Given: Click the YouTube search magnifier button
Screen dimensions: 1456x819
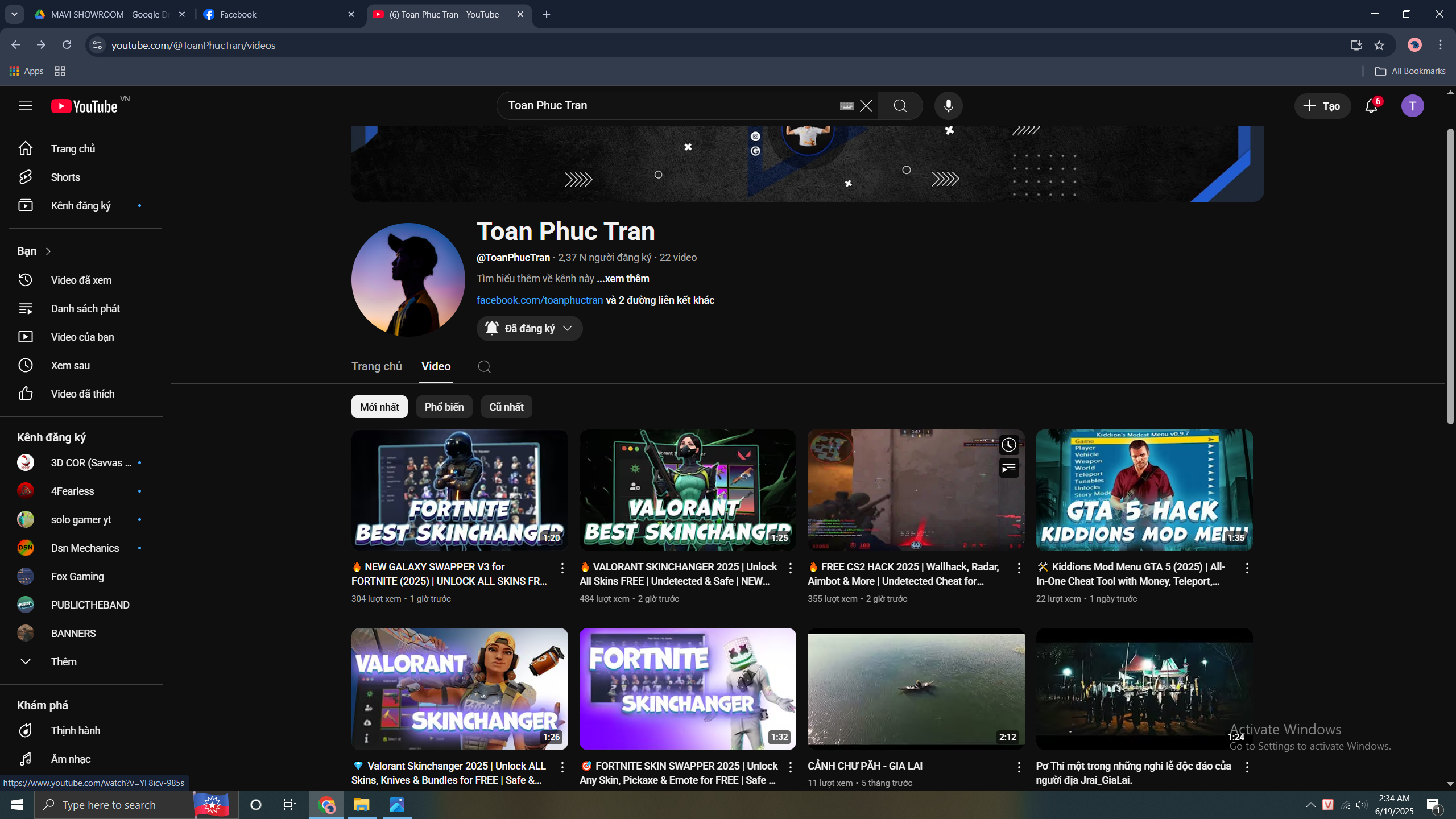Looking at the screenshot, I should point(900,106).
